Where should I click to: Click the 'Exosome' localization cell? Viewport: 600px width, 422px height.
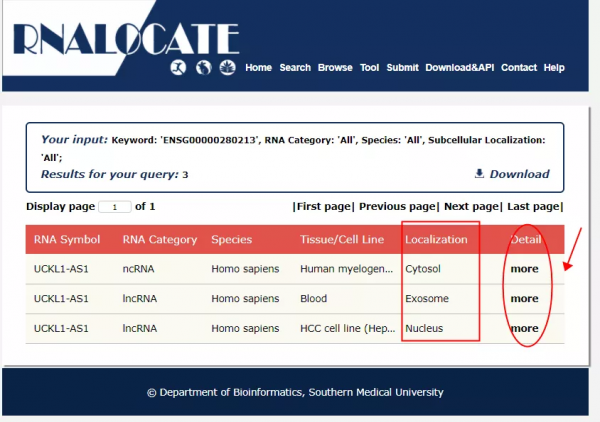[x=427, y=298]
